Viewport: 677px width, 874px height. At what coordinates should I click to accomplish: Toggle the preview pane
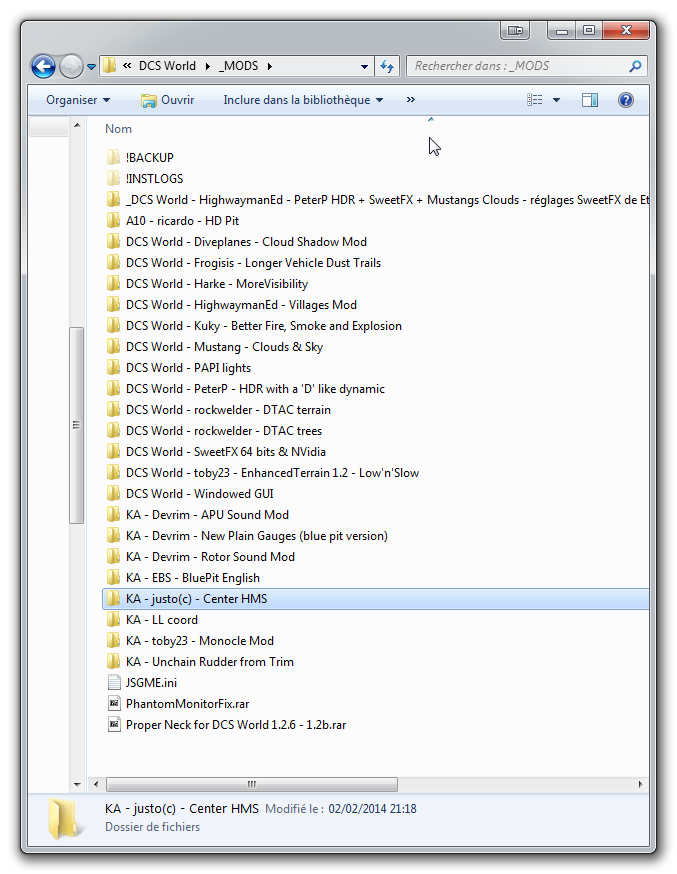click(x=590, y=100)
